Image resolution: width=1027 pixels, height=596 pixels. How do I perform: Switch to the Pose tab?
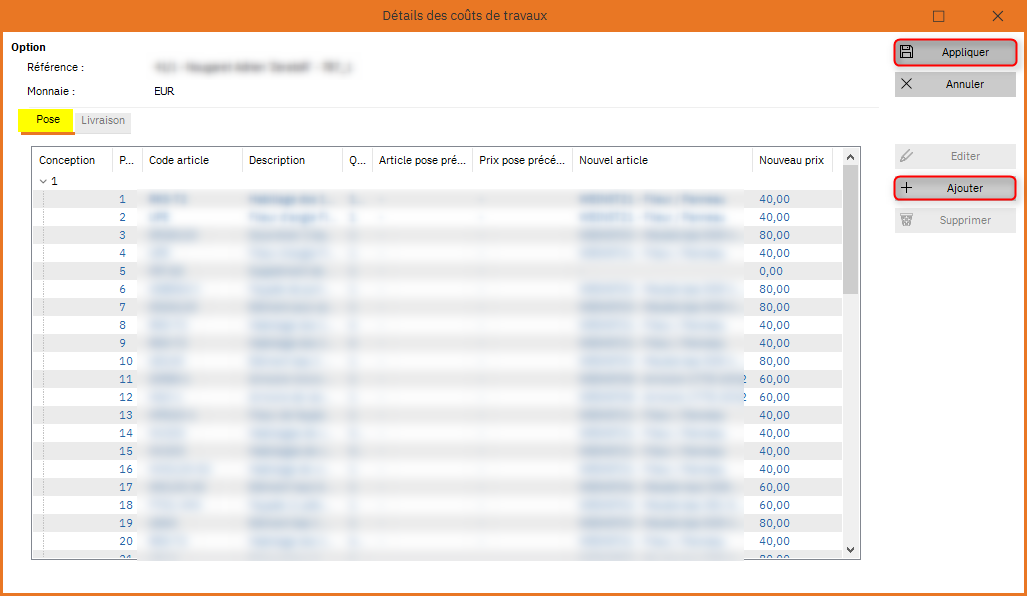(x=47, y=120)
